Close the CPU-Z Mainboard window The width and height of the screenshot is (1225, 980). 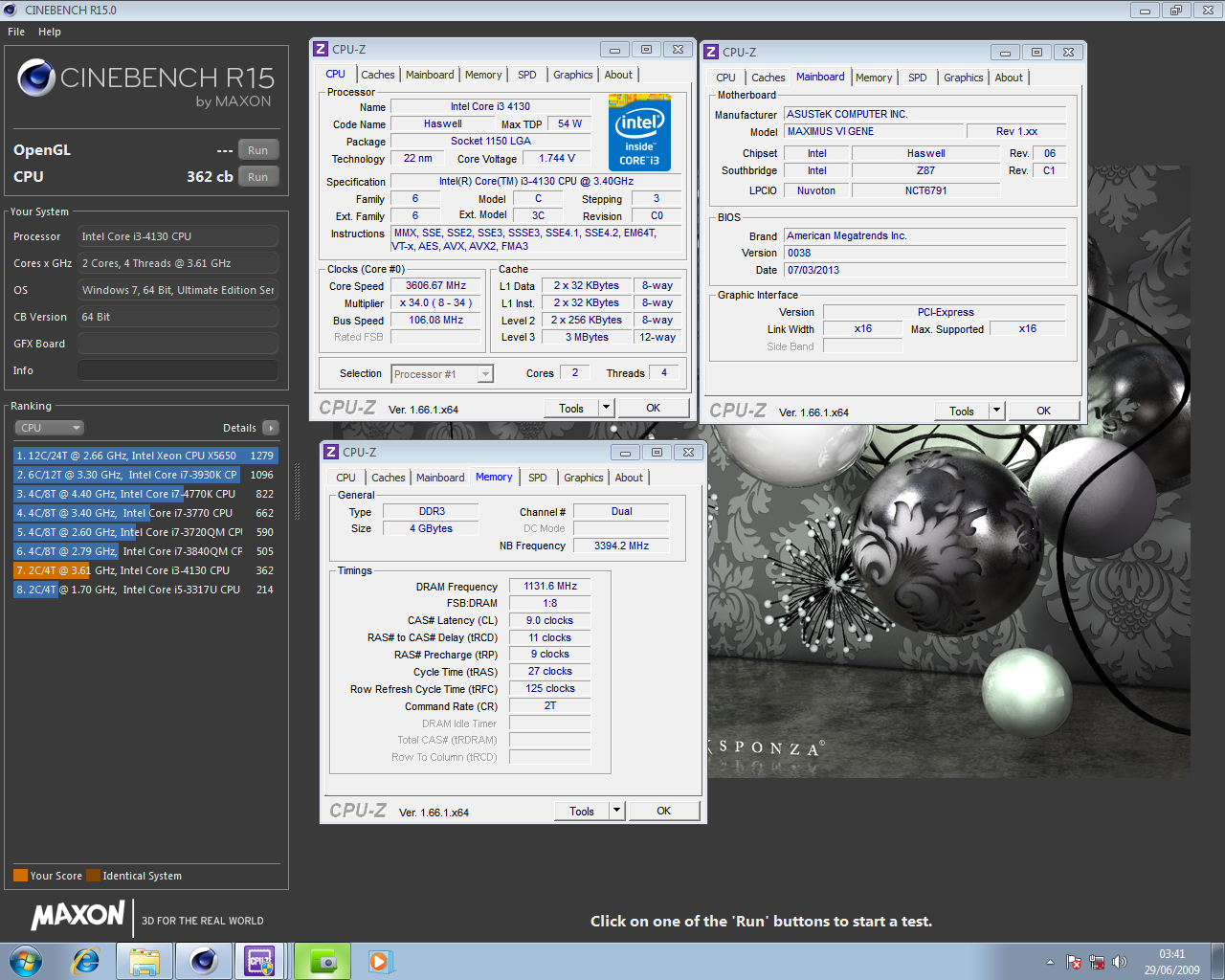point(1069,52)
